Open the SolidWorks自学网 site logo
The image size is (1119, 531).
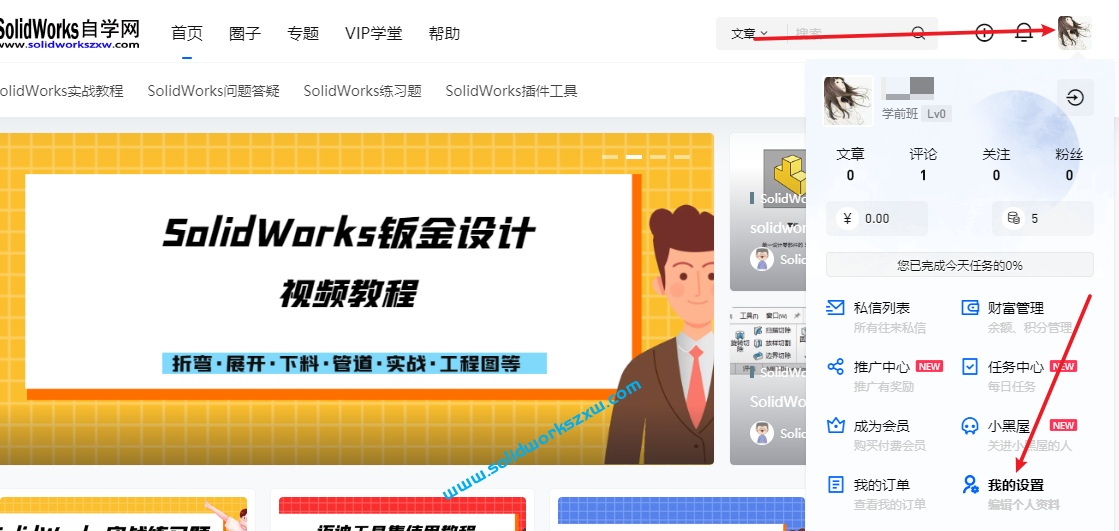pos(69,33)
